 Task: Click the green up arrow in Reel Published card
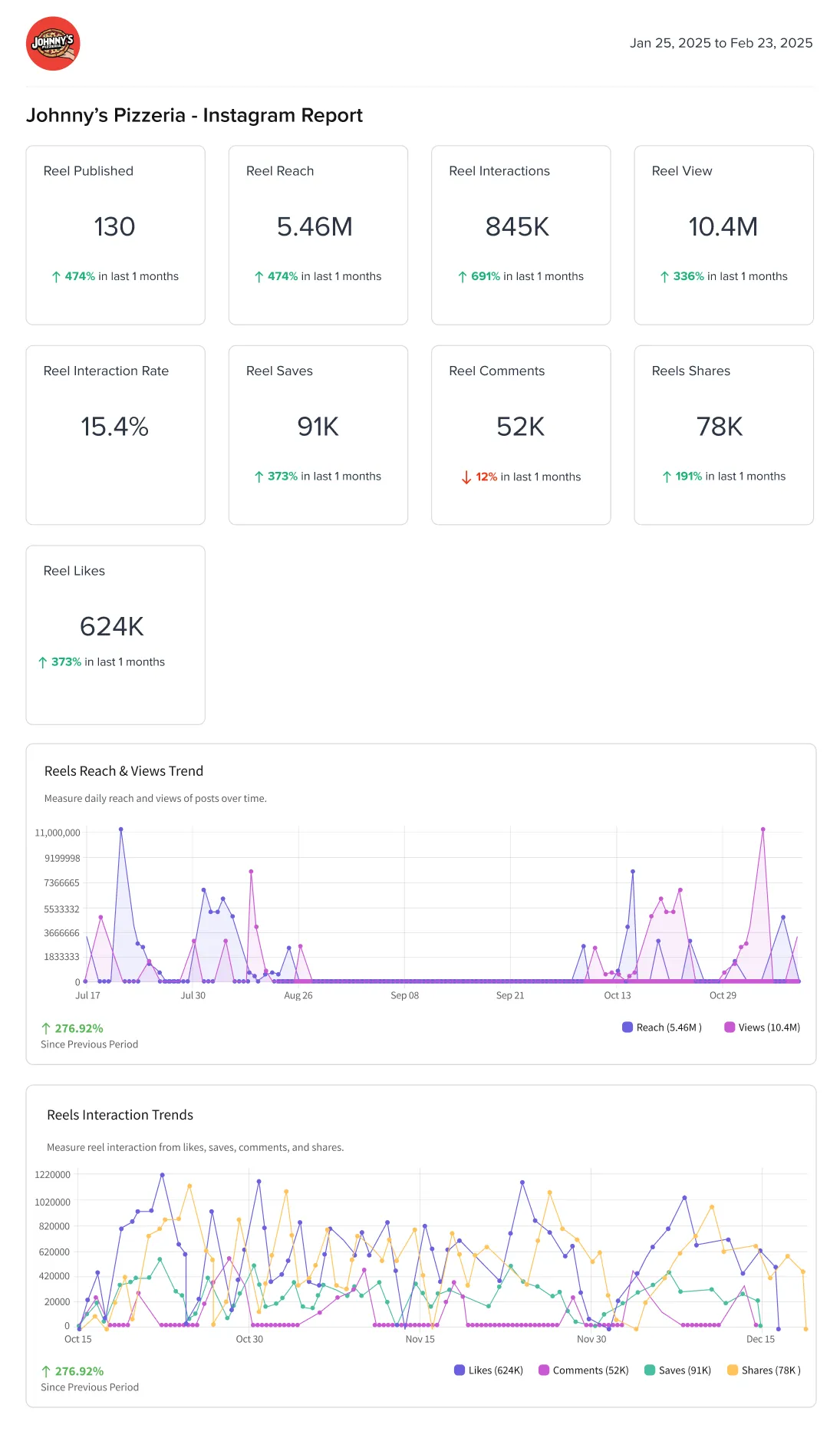coord(56,277)
